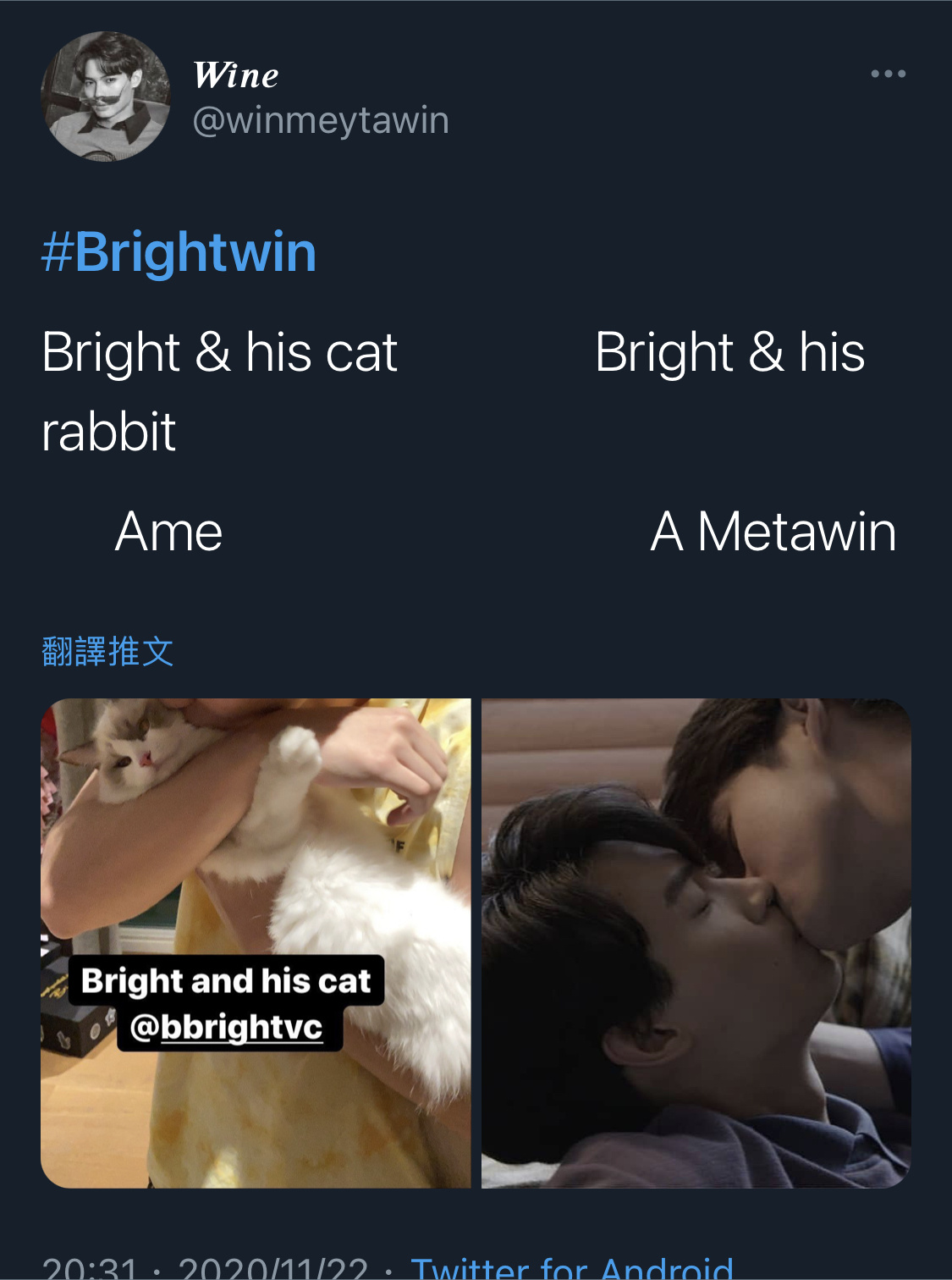View the right photo of two men

[x=696, y=943]
